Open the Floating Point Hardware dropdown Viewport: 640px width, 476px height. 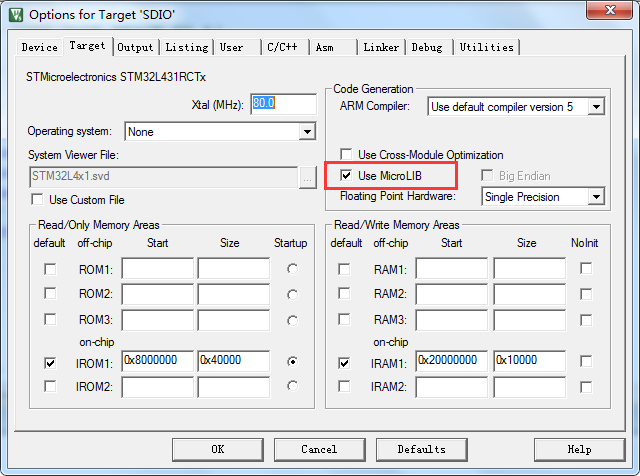click(596, 197)
